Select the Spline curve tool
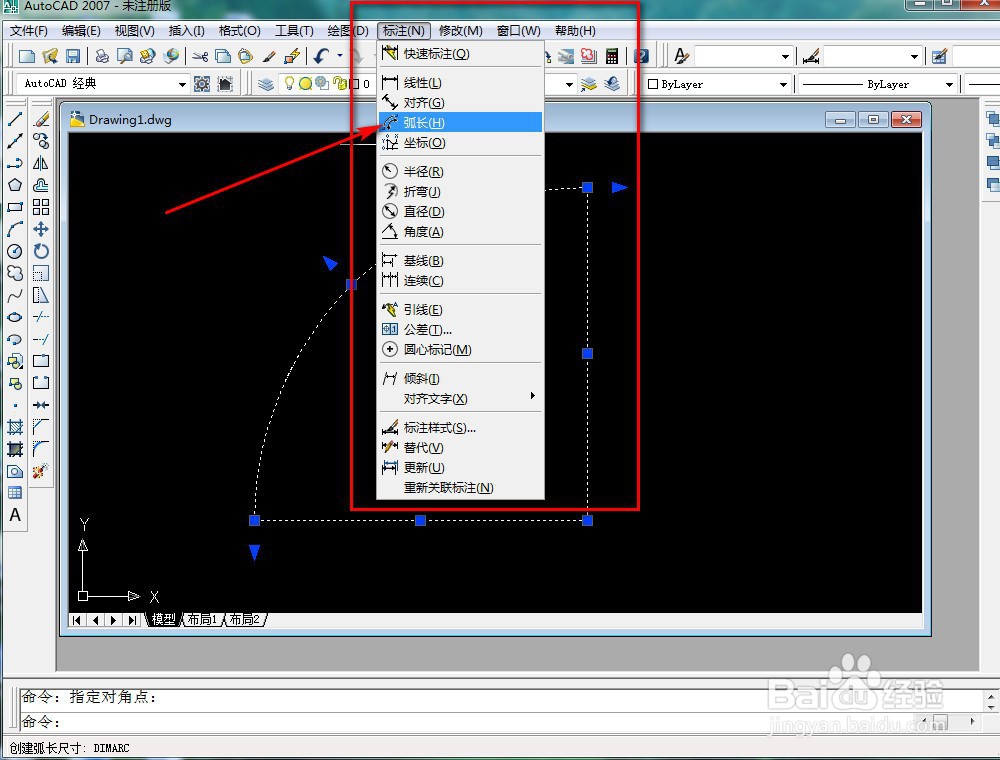This screenshot has height=760, width=1000. pyautogui.click(x=15, y=295)
